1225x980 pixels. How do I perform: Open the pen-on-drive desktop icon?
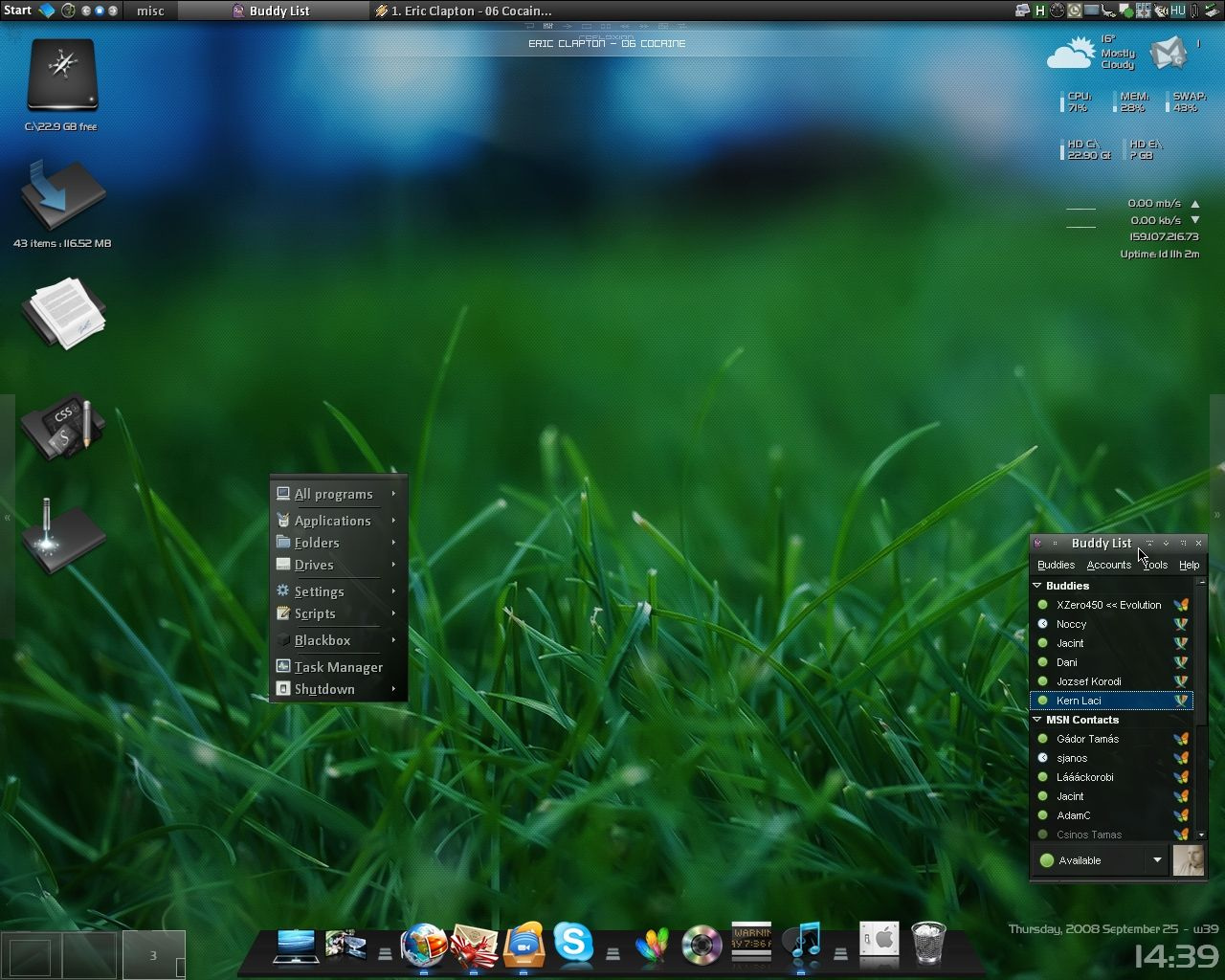tap(63, 536)
